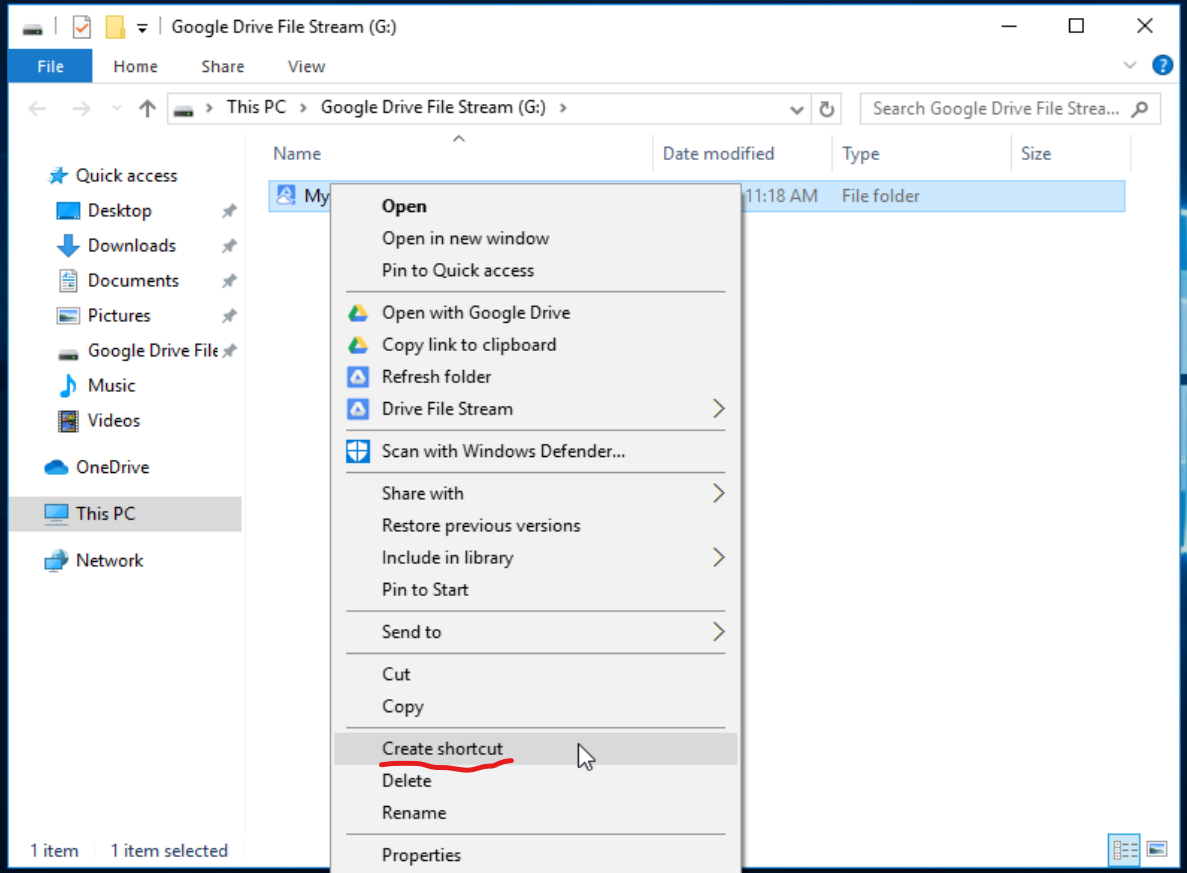Viewport: 1187px width, 873px height.
Task: Switch to Large icons view in status bar
Action: 1157,850
